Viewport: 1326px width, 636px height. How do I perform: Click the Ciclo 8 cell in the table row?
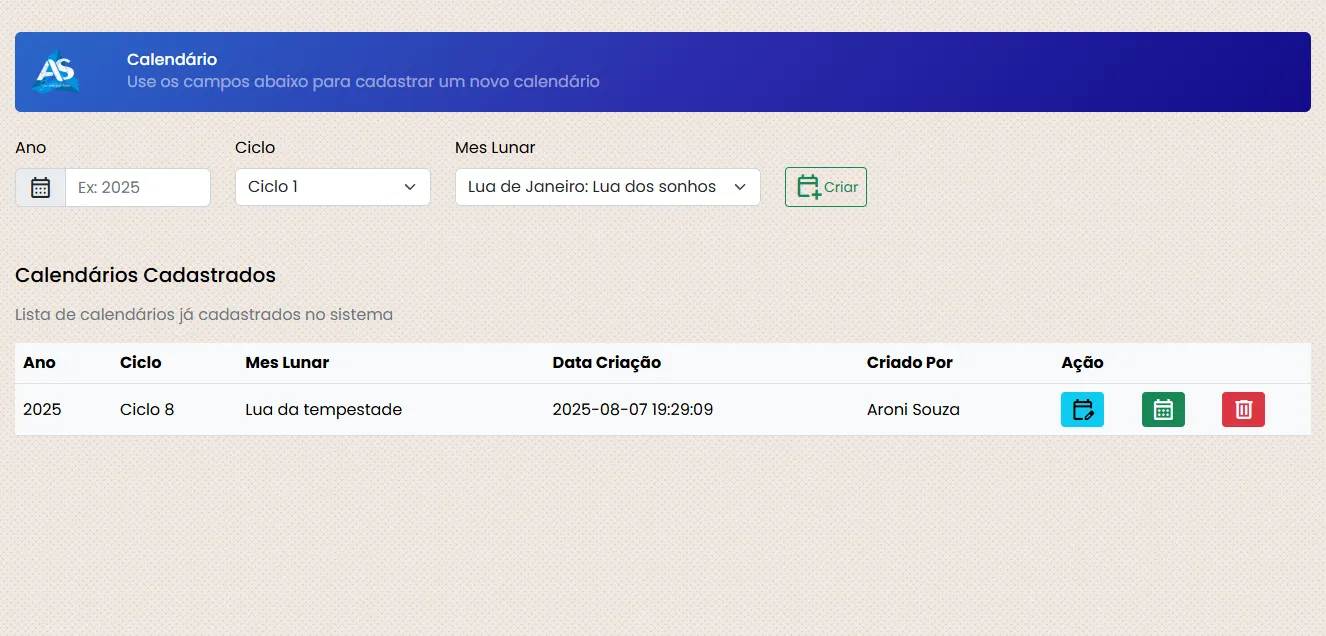pyautogui.click(x=147, y=409)
